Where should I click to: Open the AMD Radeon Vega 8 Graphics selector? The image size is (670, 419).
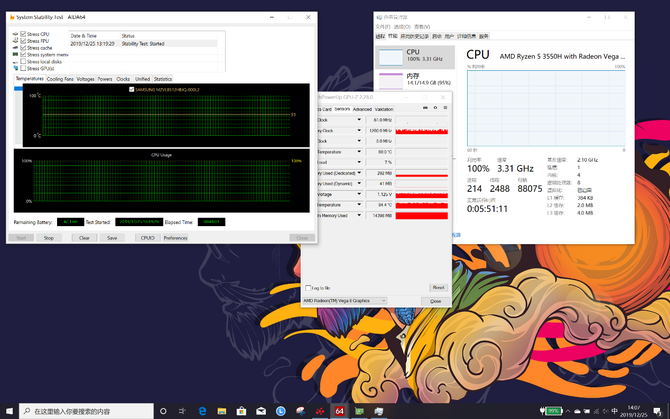344,301
